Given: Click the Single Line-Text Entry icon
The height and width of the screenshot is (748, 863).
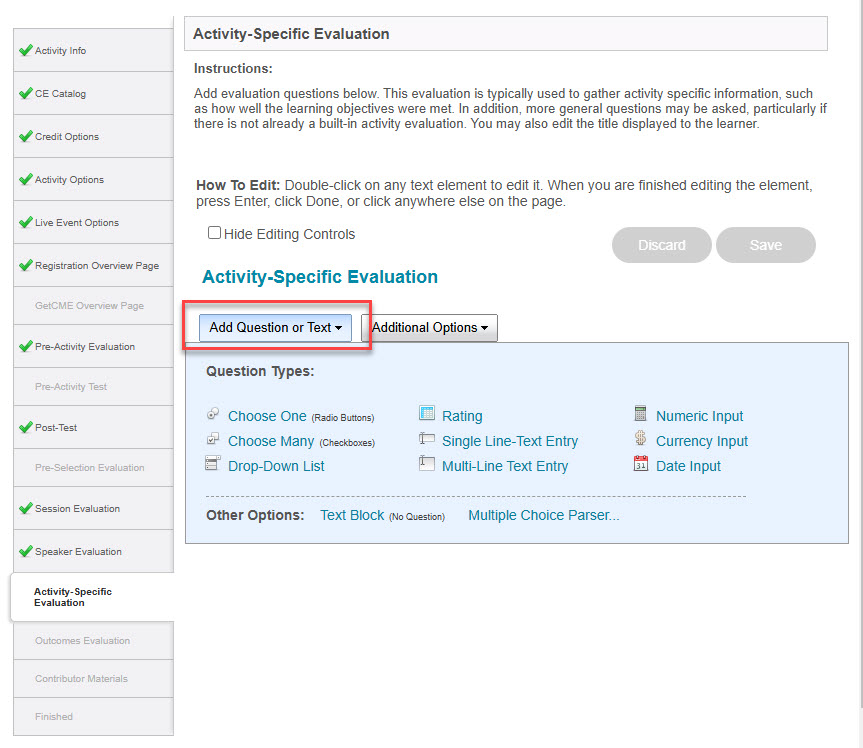Looking at the screenshot, I should tap(427, 438).
